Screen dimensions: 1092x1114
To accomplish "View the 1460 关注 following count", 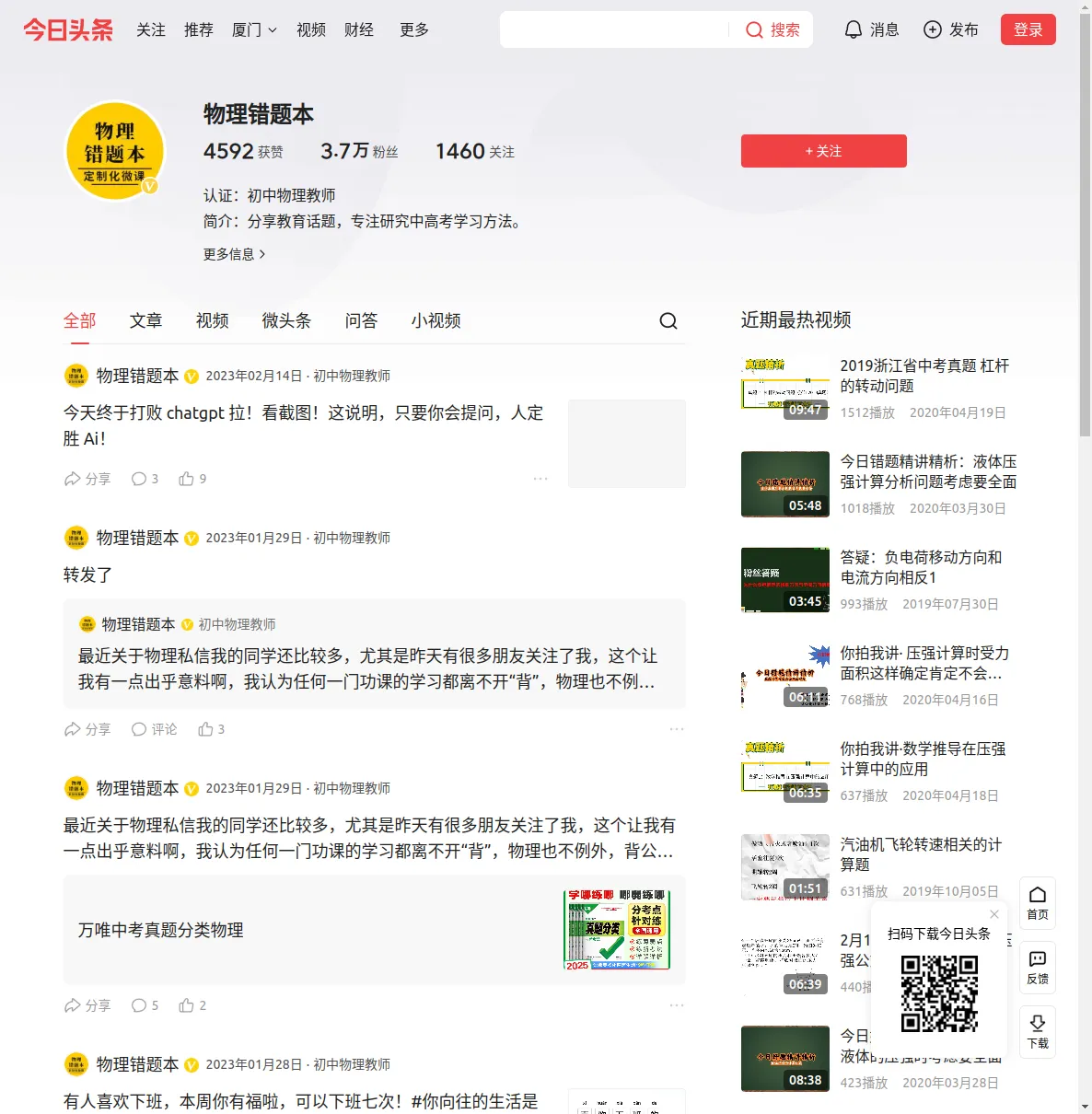I will (475, 151).
